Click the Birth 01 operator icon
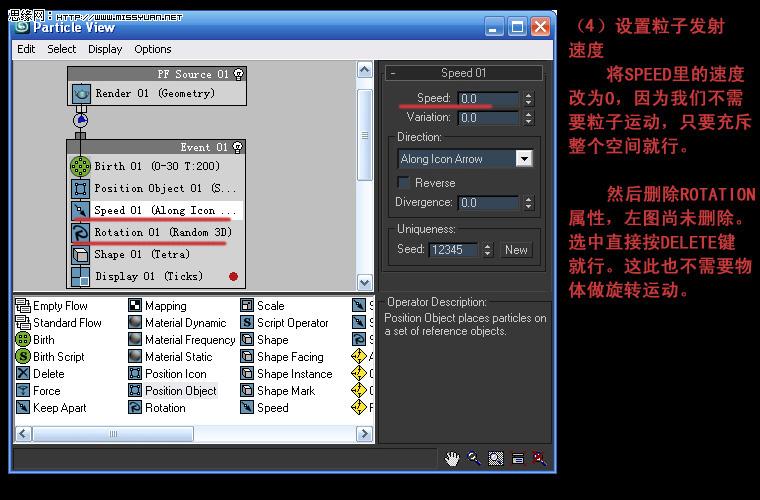 pos(80,166)
